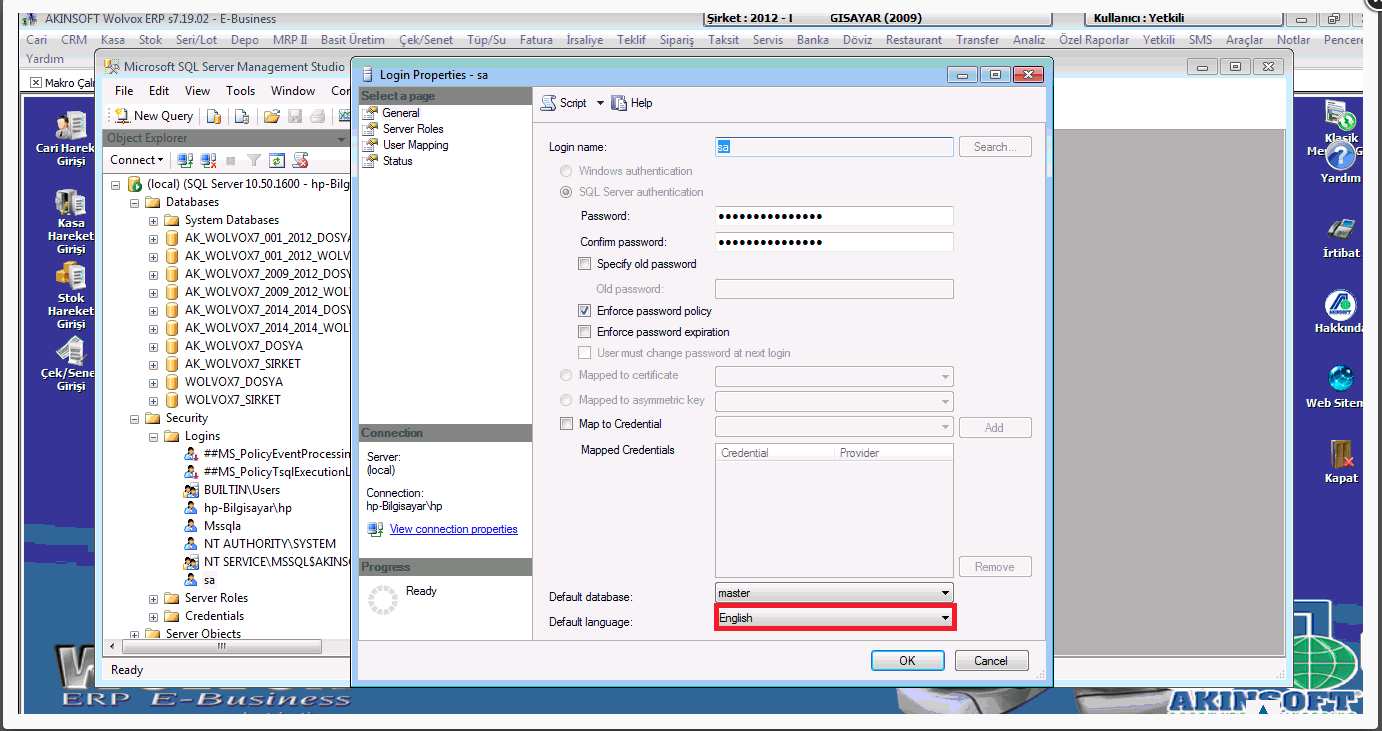Open SSMS Tools menu
The height and width of the screenshot is (731, 1382).
tap(240, 91)
